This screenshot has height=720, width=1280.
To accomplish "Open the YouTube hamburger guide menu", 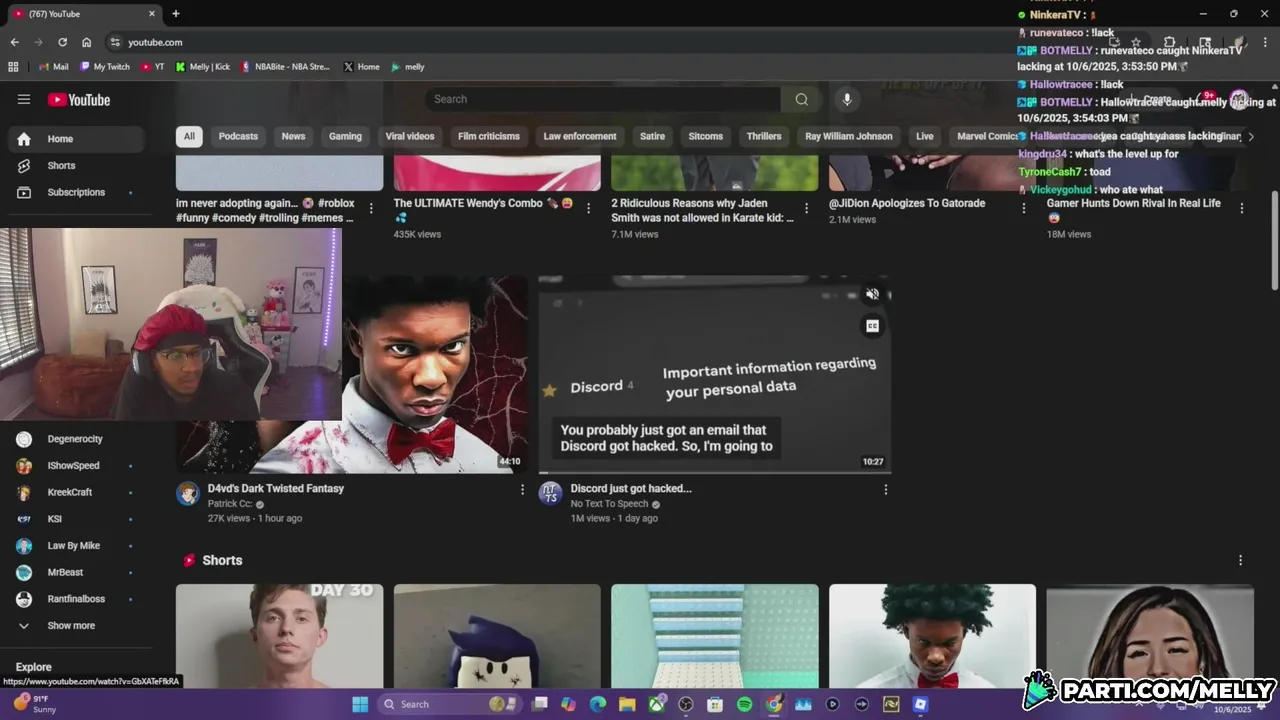I will click(x=24, y=99).
